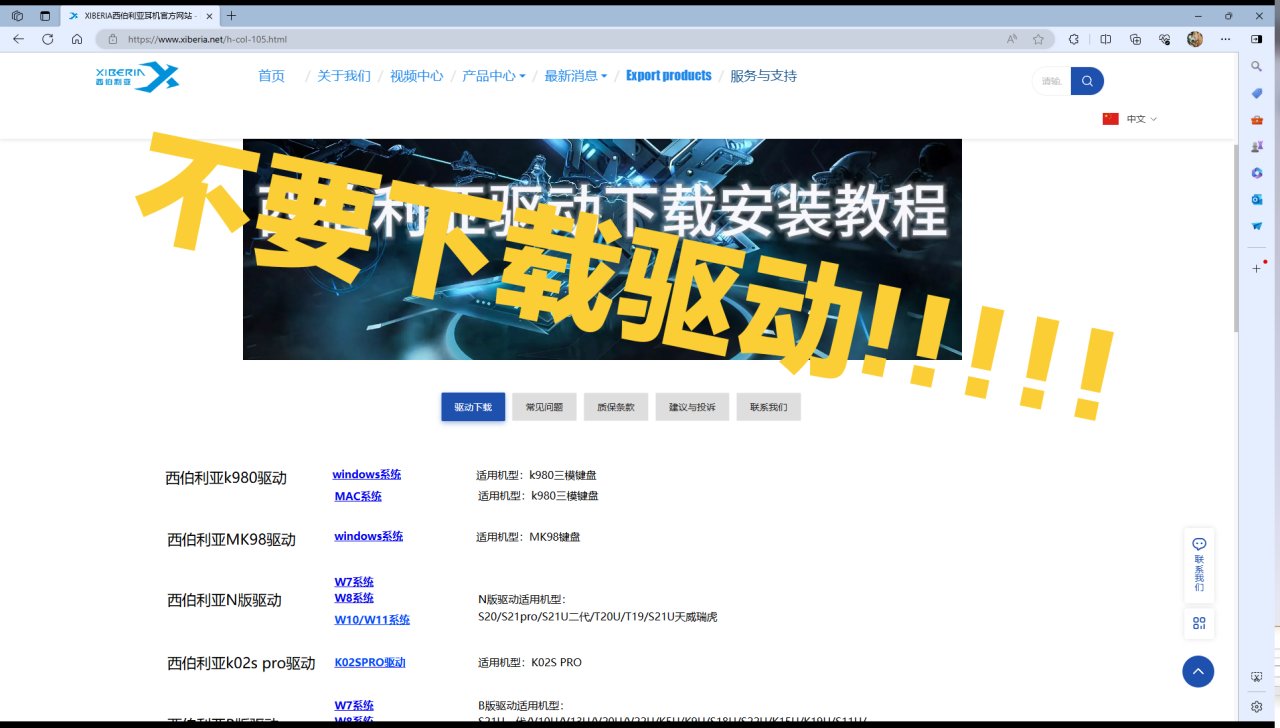Click the 西伯利亚N版驱动 heading text
The image size is (1280, 728).
point(224,601)
